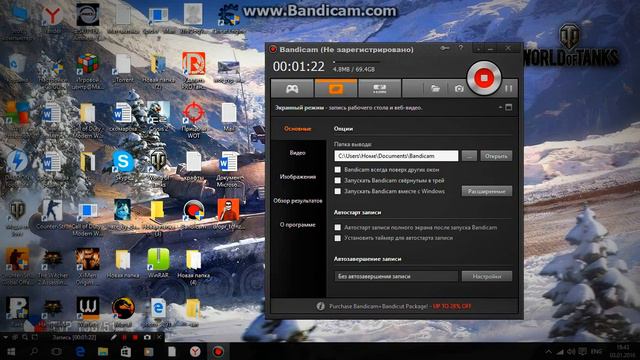Select the HDMI device recording mode tab
640x360 pixels.
pos(380,89)
